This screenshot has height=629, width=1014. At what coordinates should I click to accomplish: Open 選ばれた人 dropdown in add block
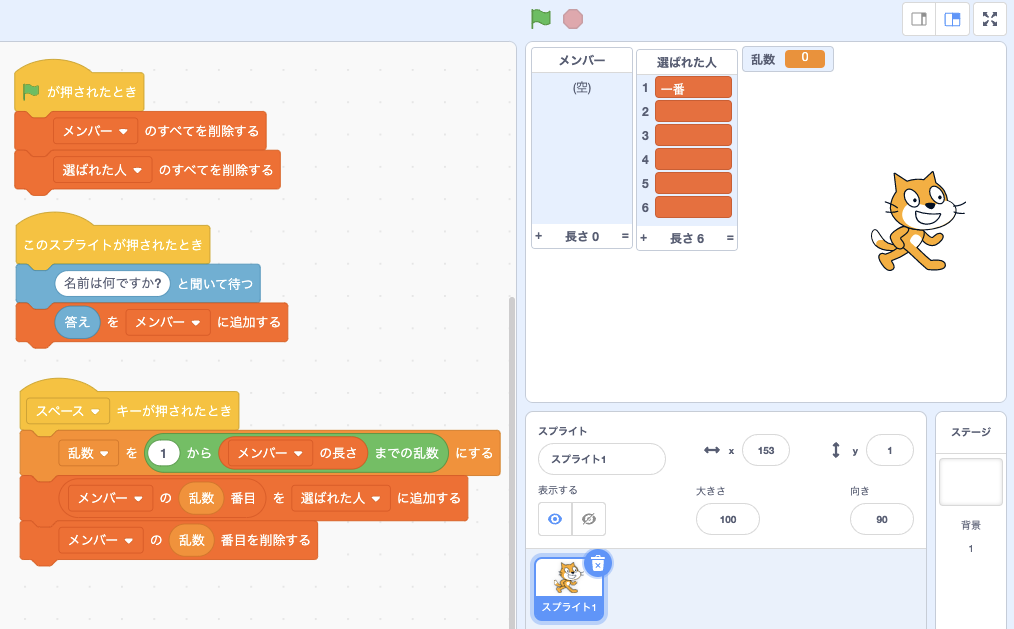(x=340, y=498)
